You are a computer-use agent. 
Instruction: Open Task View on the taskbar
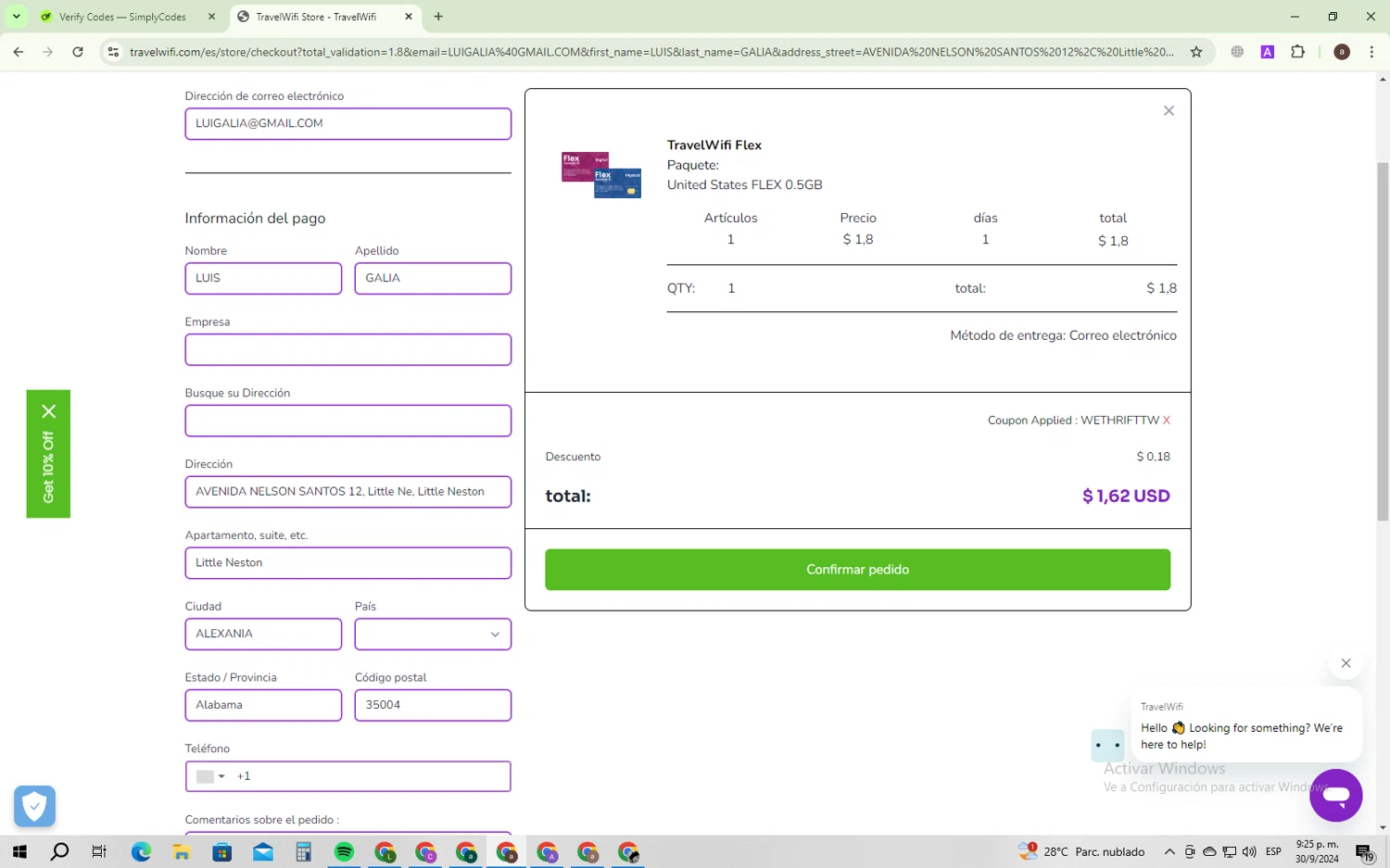(99, 852)
